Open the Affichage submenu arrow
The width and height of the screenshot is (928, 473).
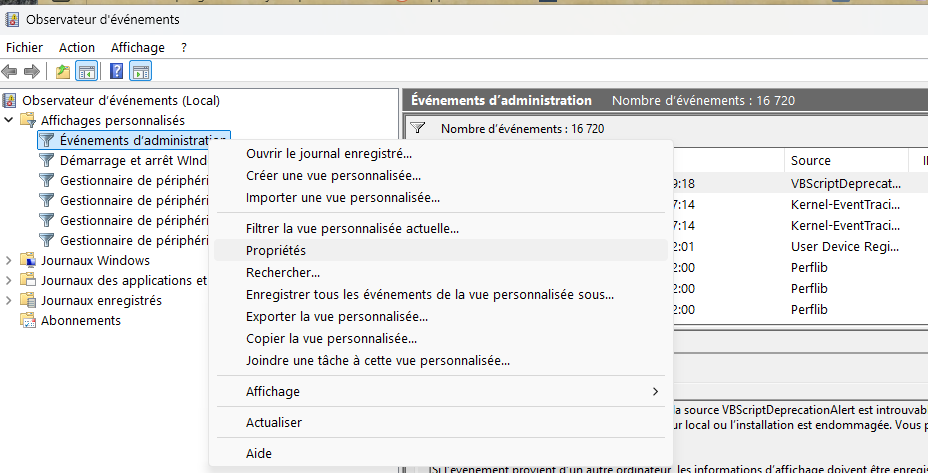click(655, 391)
